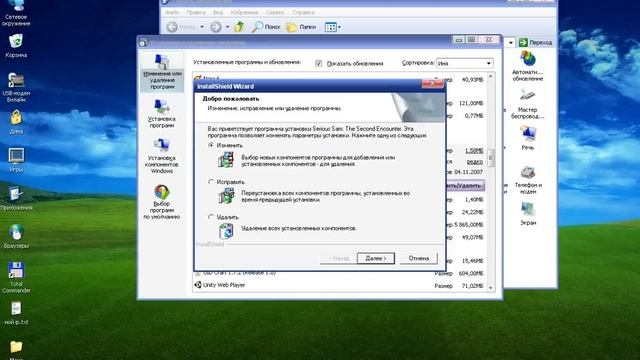This screenshot has width=640, height=360.
Task: Open the Игры desktop icon
Action: tap(16, 160)
